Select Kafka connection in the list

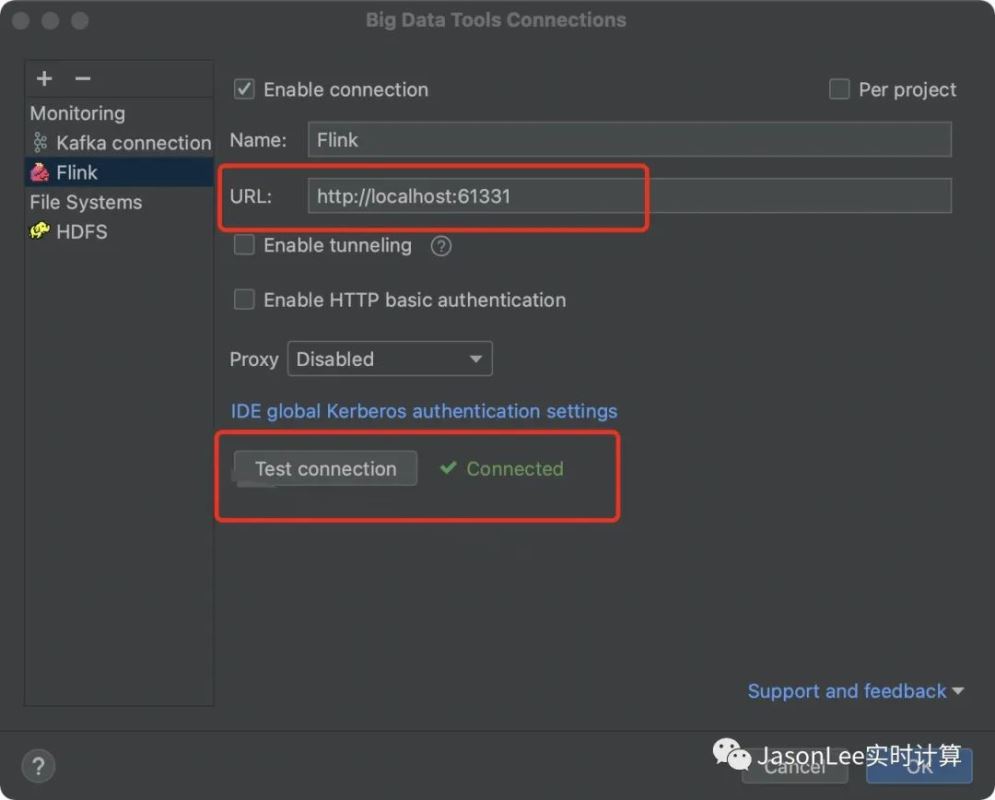pyautogui.click(x=119, y=143)
